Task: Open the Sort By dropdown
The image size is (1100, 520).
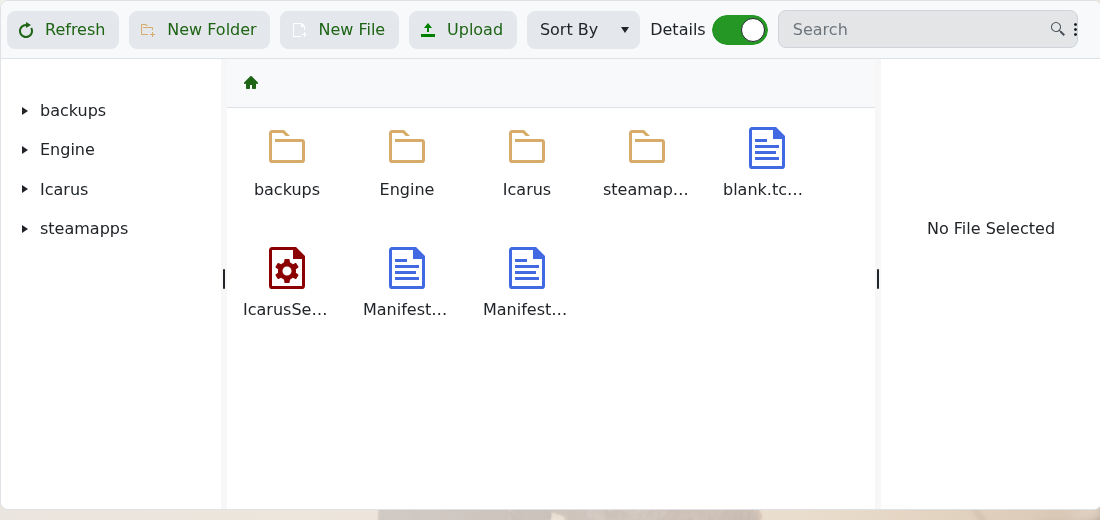Action: (x=583, y=29)
